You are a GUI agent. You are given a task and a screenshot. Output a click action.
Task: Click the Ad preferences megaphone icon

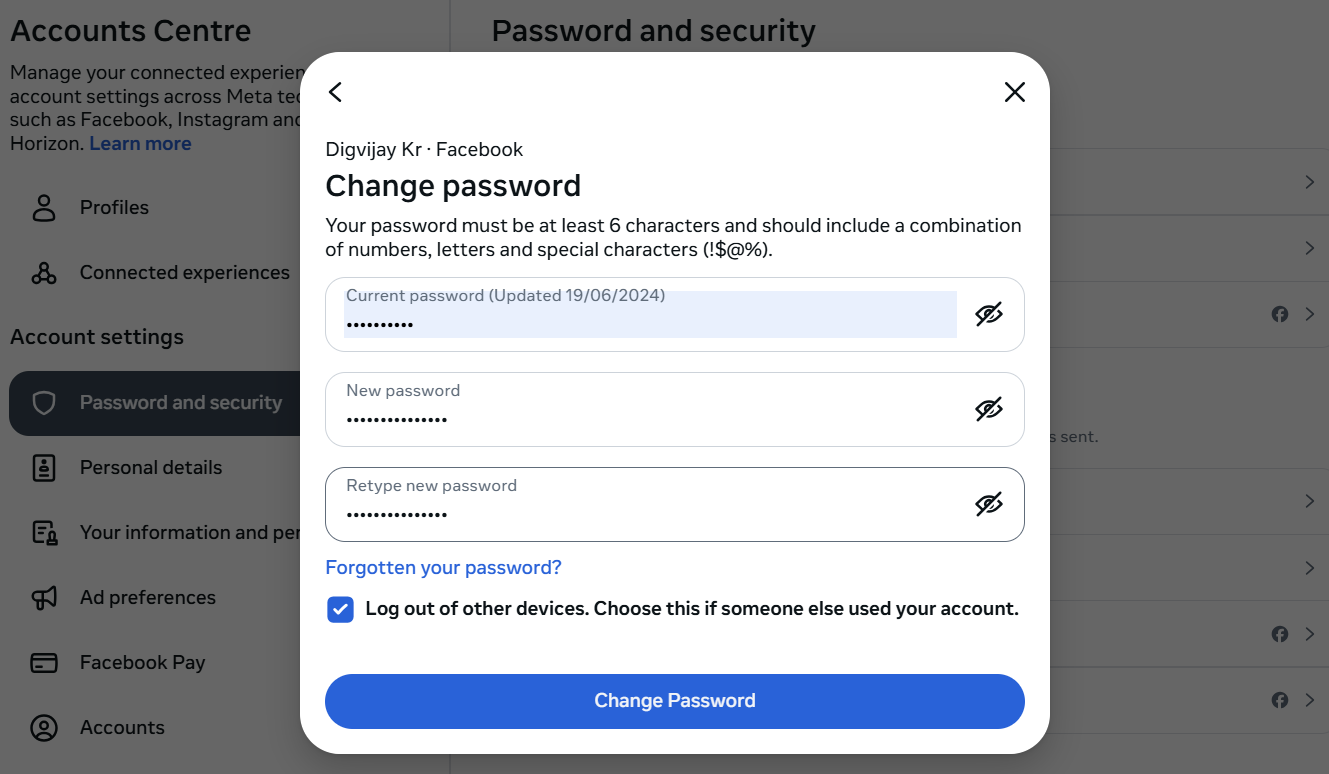[43, 597]
